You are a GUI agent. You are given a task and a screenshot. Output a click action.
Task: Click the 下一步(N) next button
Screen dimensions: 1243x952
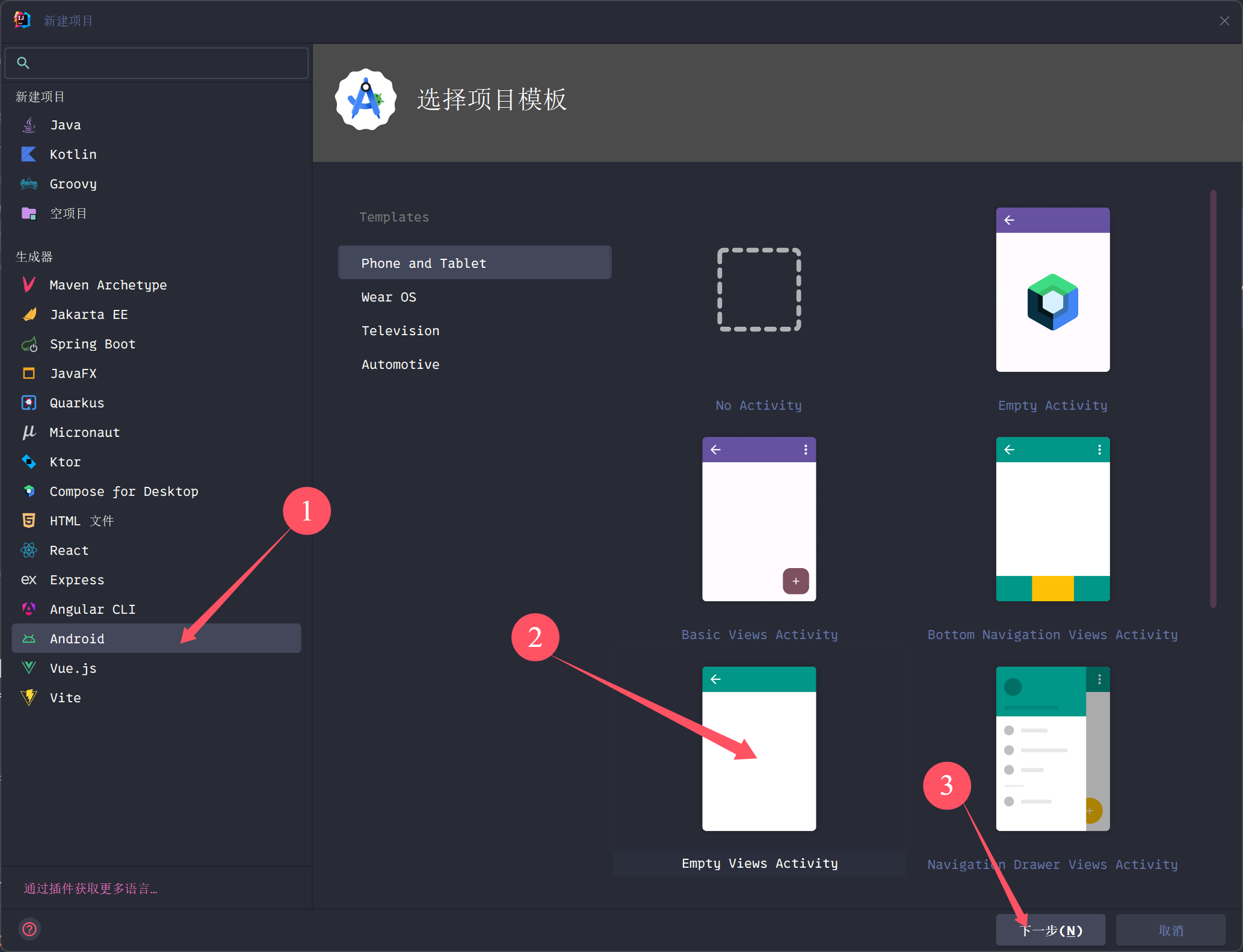point(1050,930)
